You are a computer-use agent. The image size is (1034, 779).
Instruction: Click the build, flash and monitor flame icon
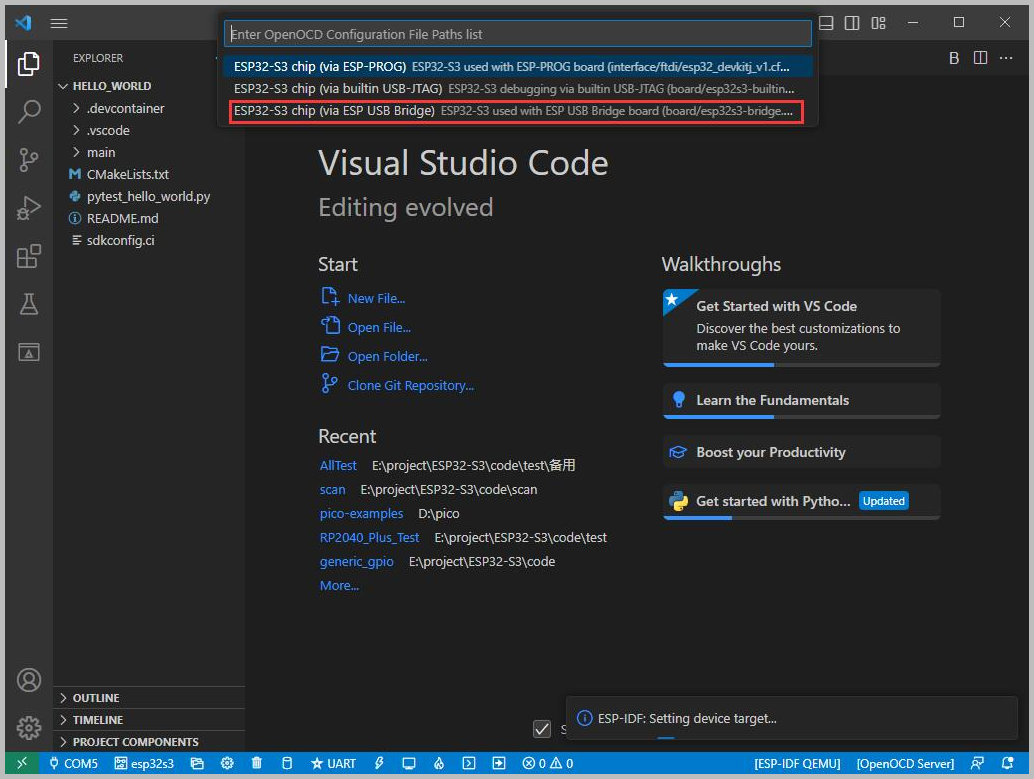pyautogui.click(x=438, y=764)
